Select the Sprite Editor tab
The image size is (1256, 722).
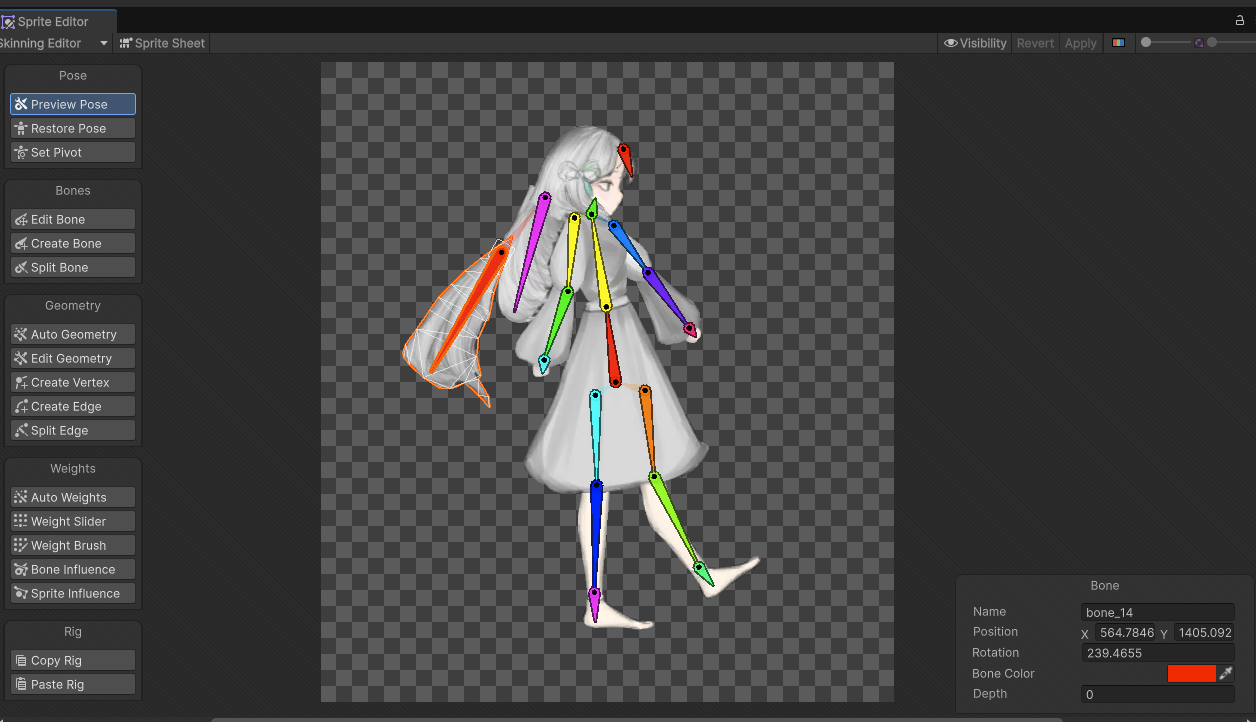pos(52,21)
